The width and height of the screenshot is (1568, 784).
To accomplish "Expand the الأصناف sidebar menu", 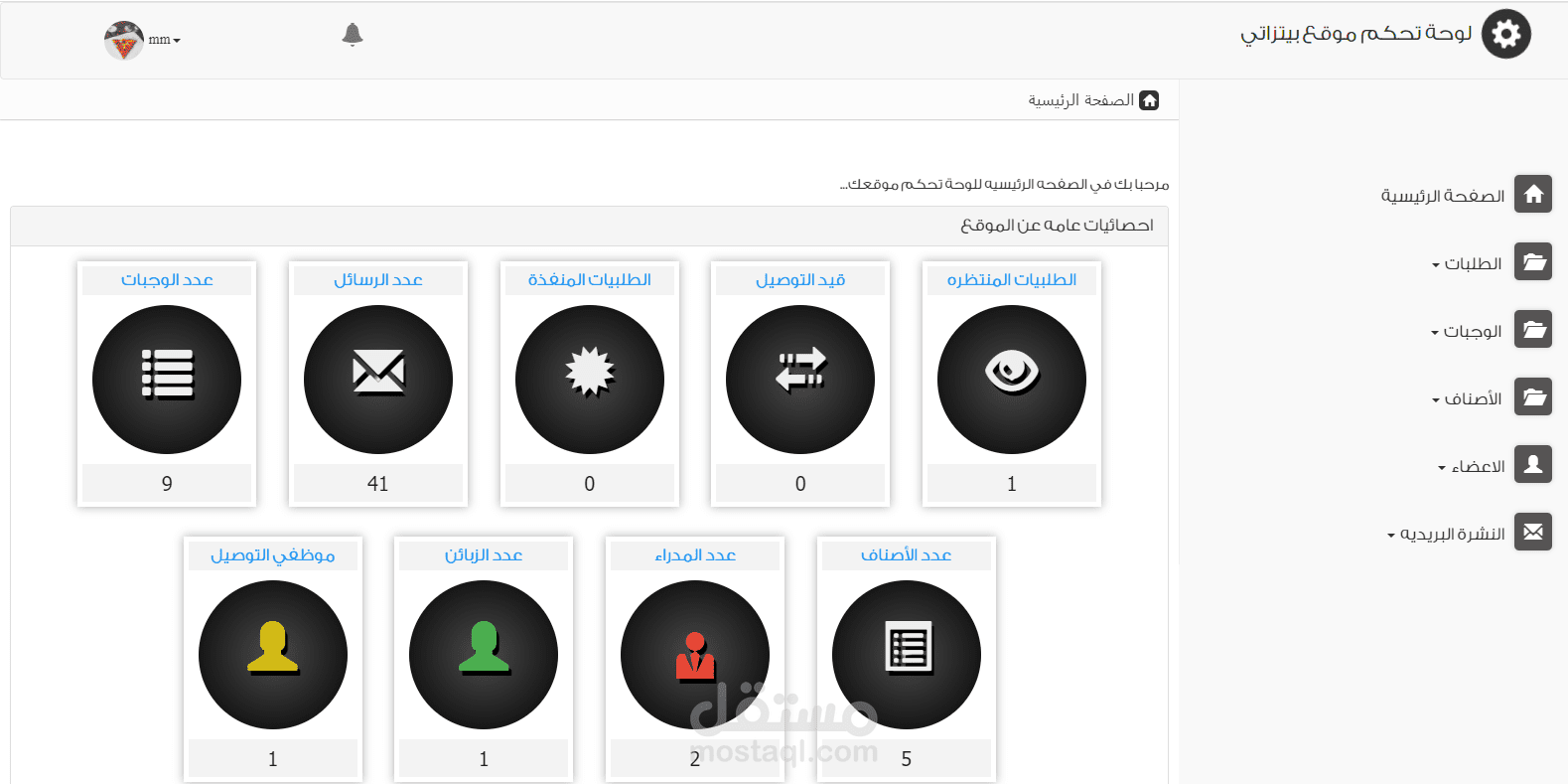I will (1467, 398).
